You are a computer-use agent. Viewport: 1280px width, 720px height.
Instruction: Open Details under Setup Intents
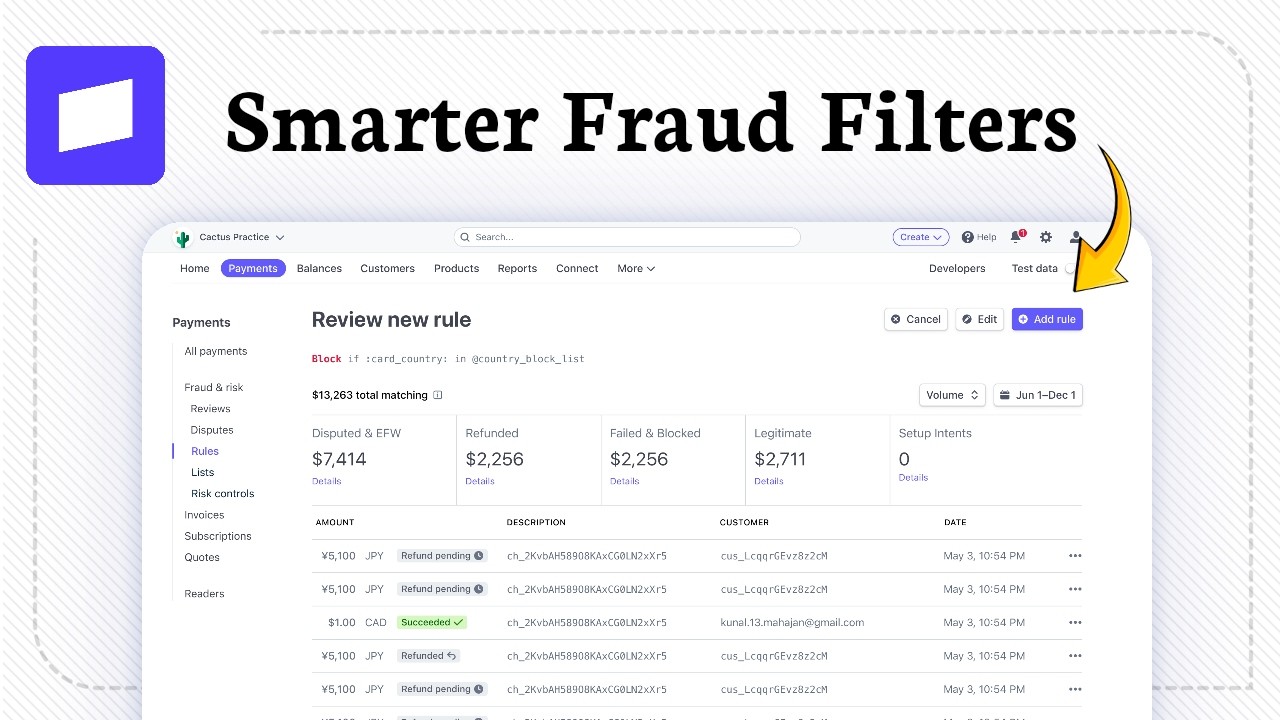coord(913,477)
